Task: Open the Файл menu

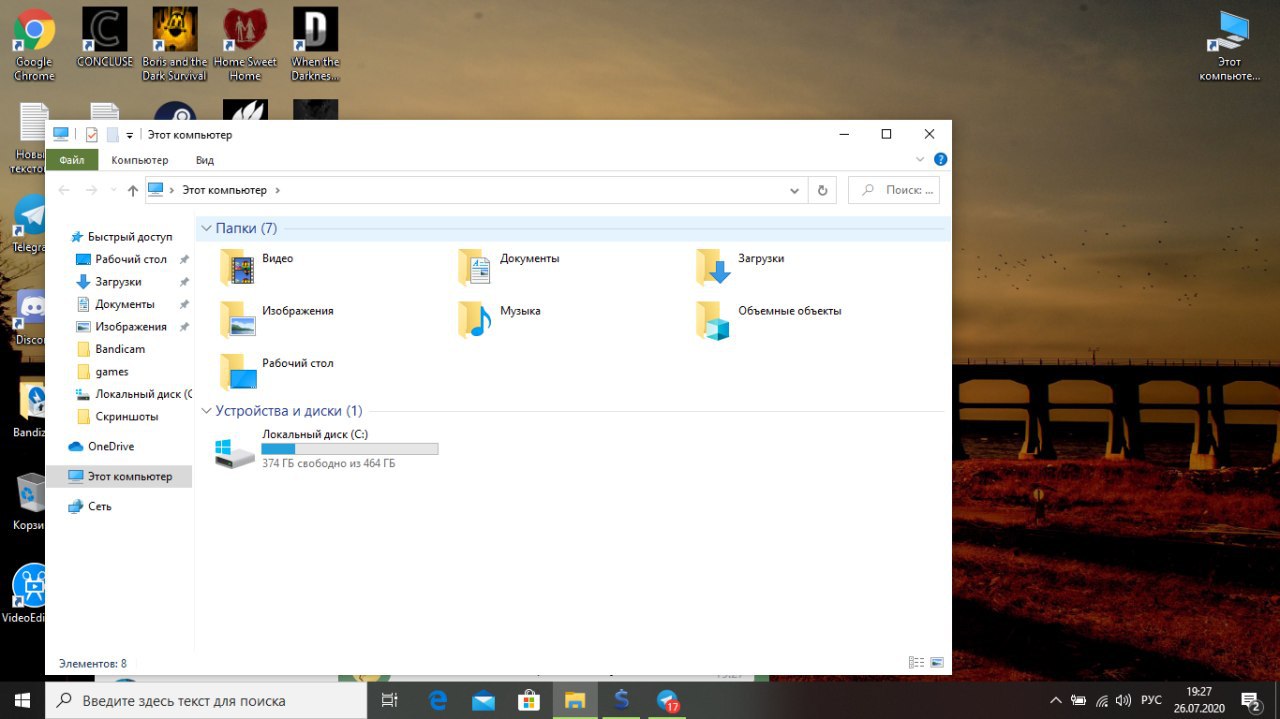Action: click(x=71, y=160)
